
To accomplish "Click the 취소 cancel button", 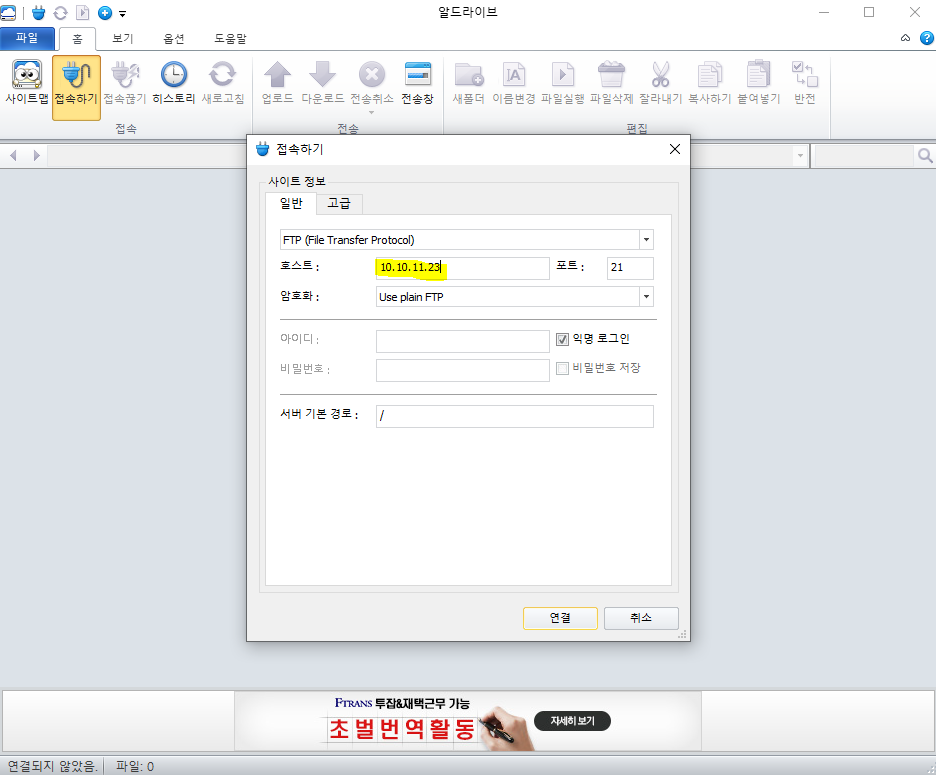I will [x=641, y=618].
